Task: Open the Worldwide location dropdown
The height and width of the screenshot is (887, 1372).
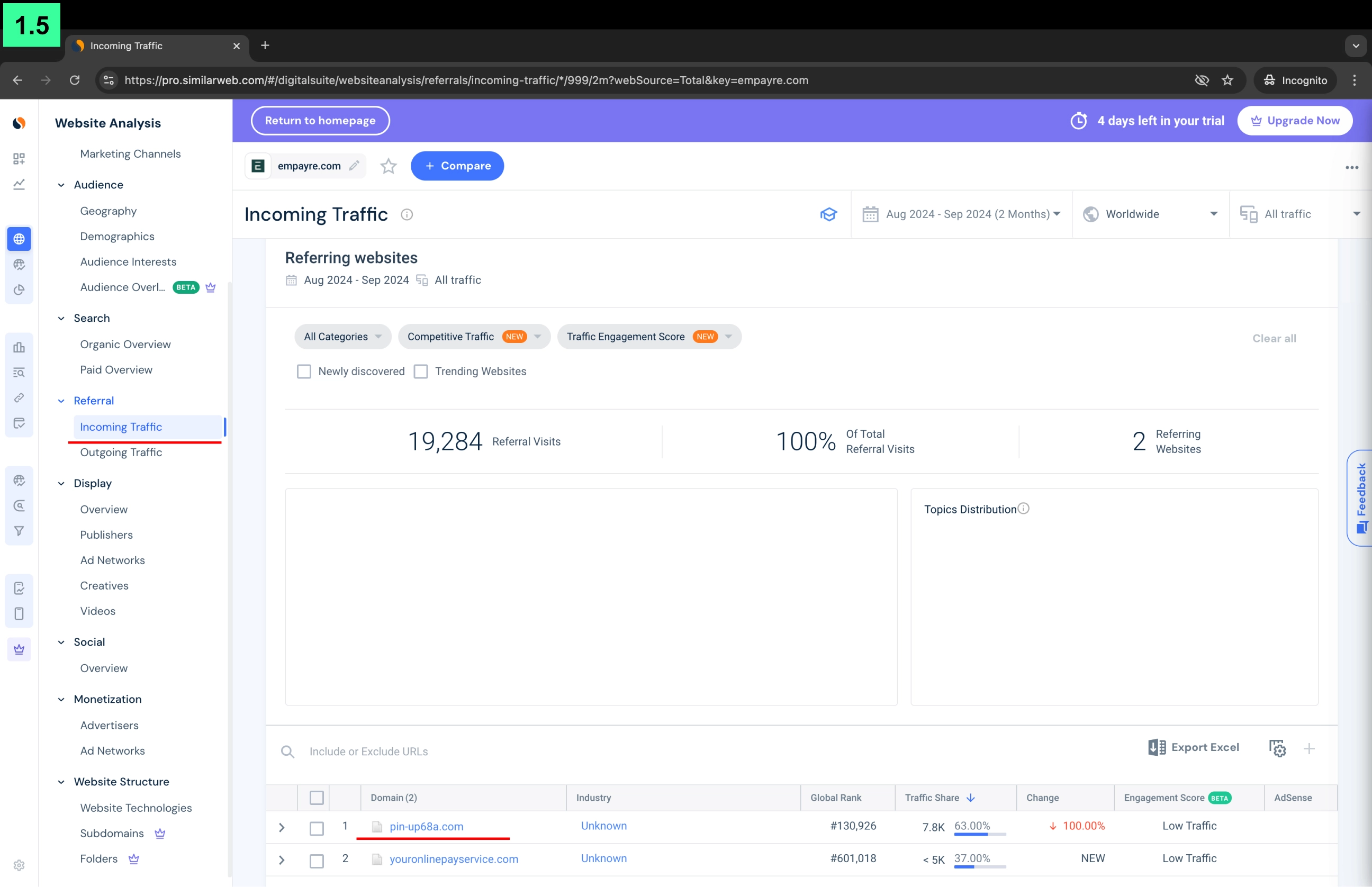Action: [1149, 214]
